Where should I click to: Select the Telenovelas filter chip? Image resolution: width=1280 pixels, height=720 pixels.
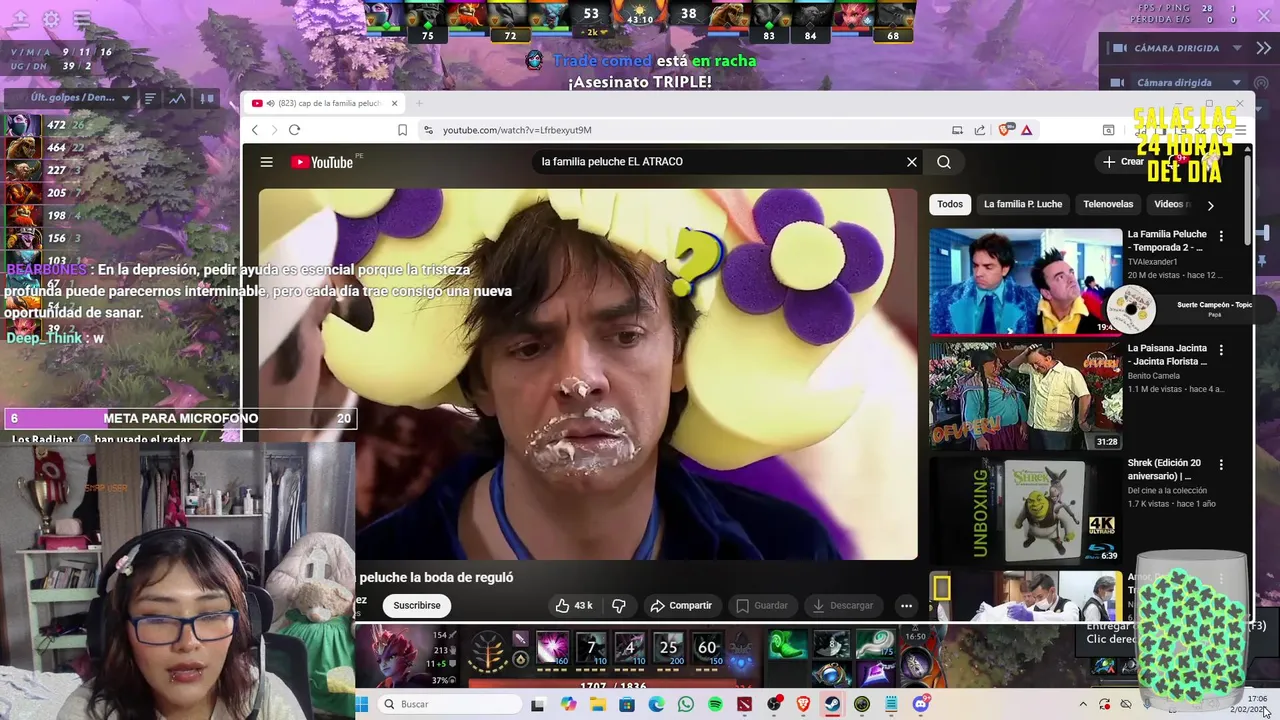coord(1108,204)
